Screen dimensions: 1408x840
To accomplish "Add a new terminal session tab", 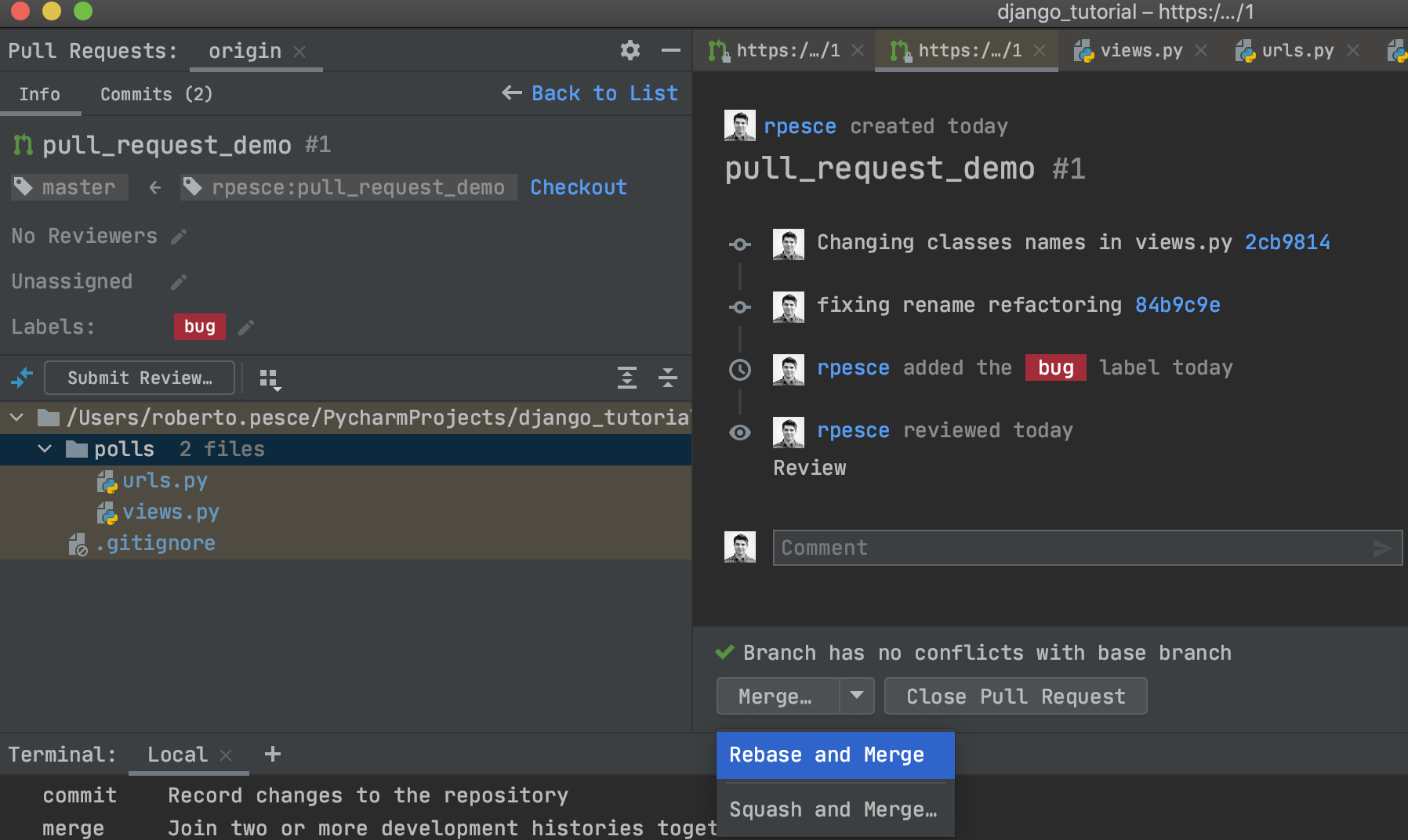I will pyautogui.click(x=273, y=754).
